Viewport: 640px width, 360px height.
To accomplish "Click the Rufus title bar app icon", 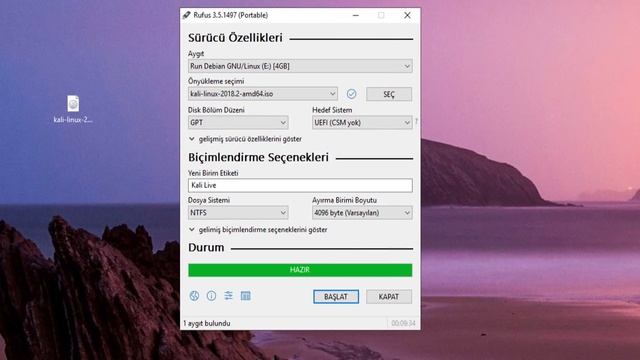I will (187, 15).
